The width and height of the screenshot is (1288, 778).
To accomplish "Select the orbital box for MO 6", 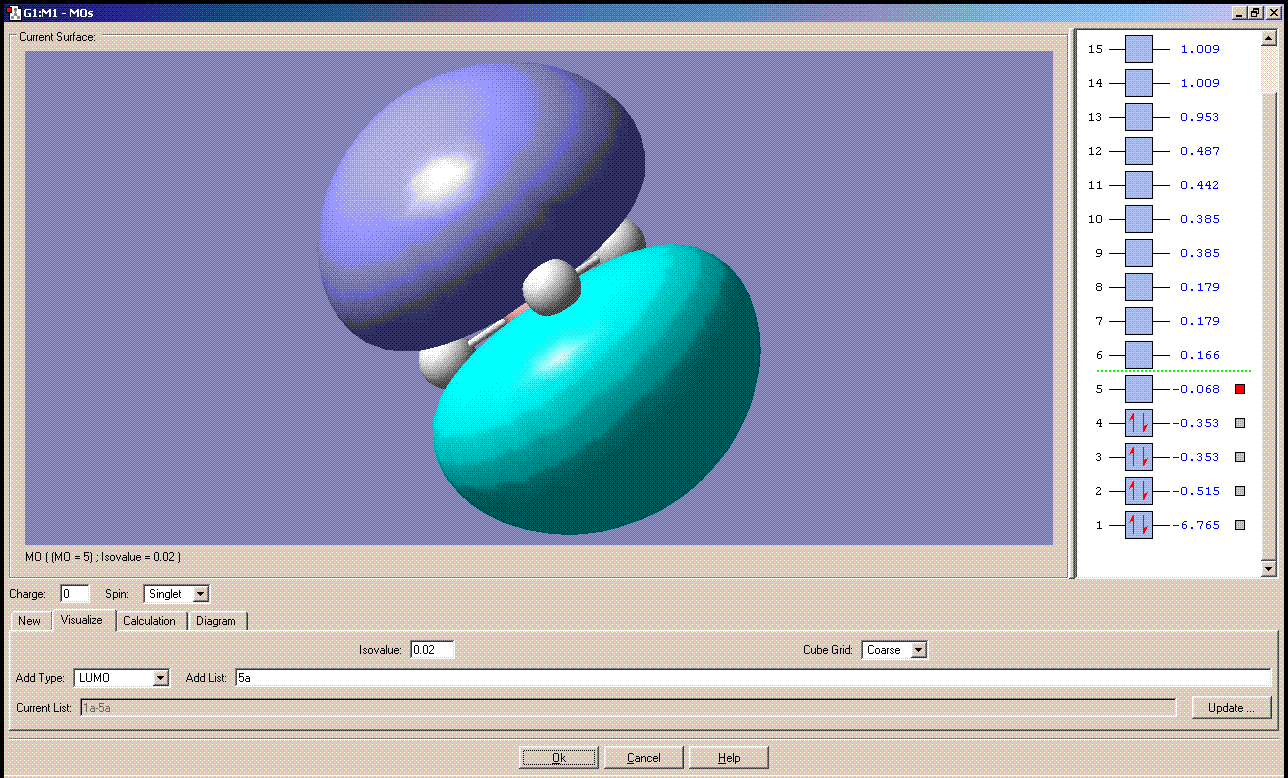I will pos(1139,355).
